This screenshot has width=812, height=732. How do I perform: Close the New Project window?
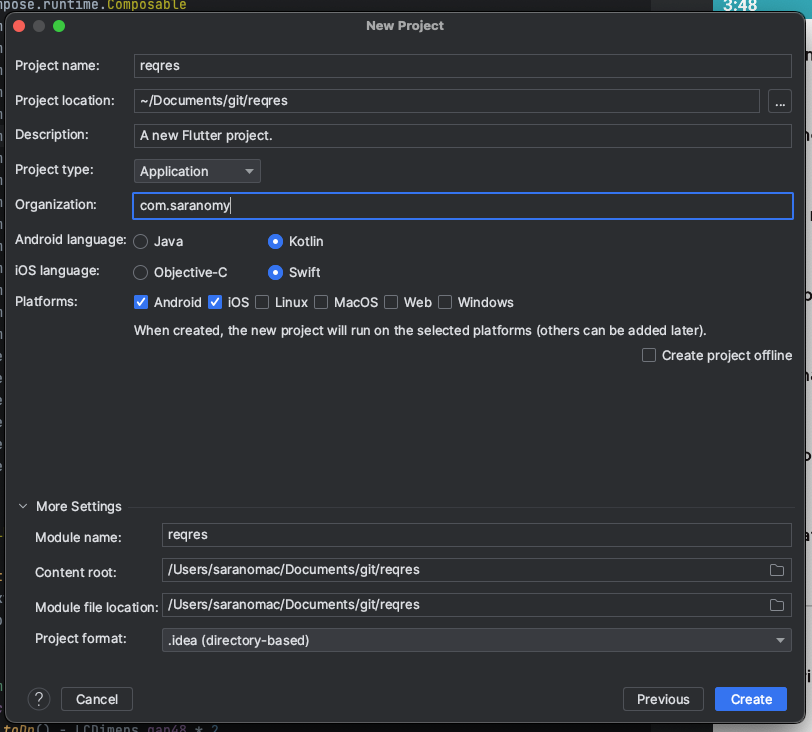19,26
